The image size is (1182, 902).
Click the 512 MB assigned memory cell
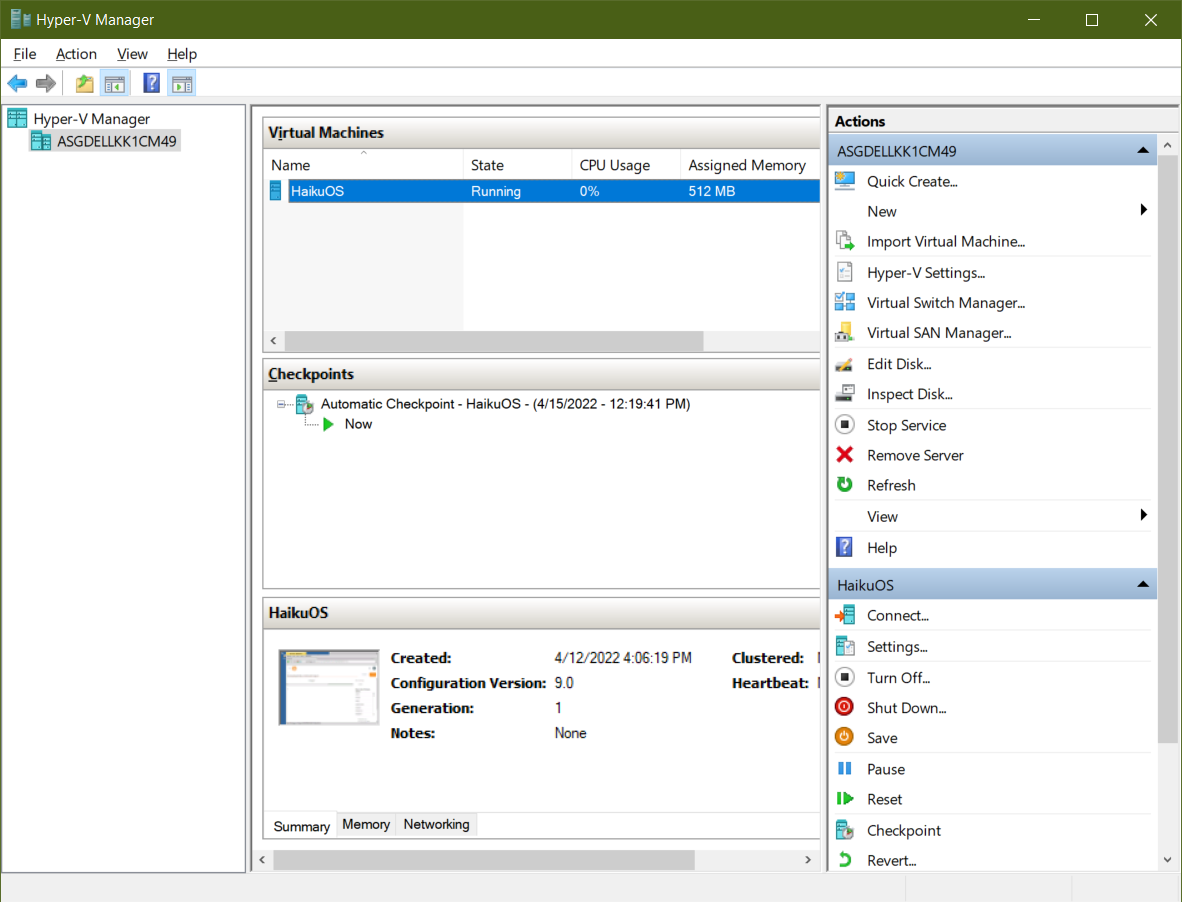tap(711, 191)
